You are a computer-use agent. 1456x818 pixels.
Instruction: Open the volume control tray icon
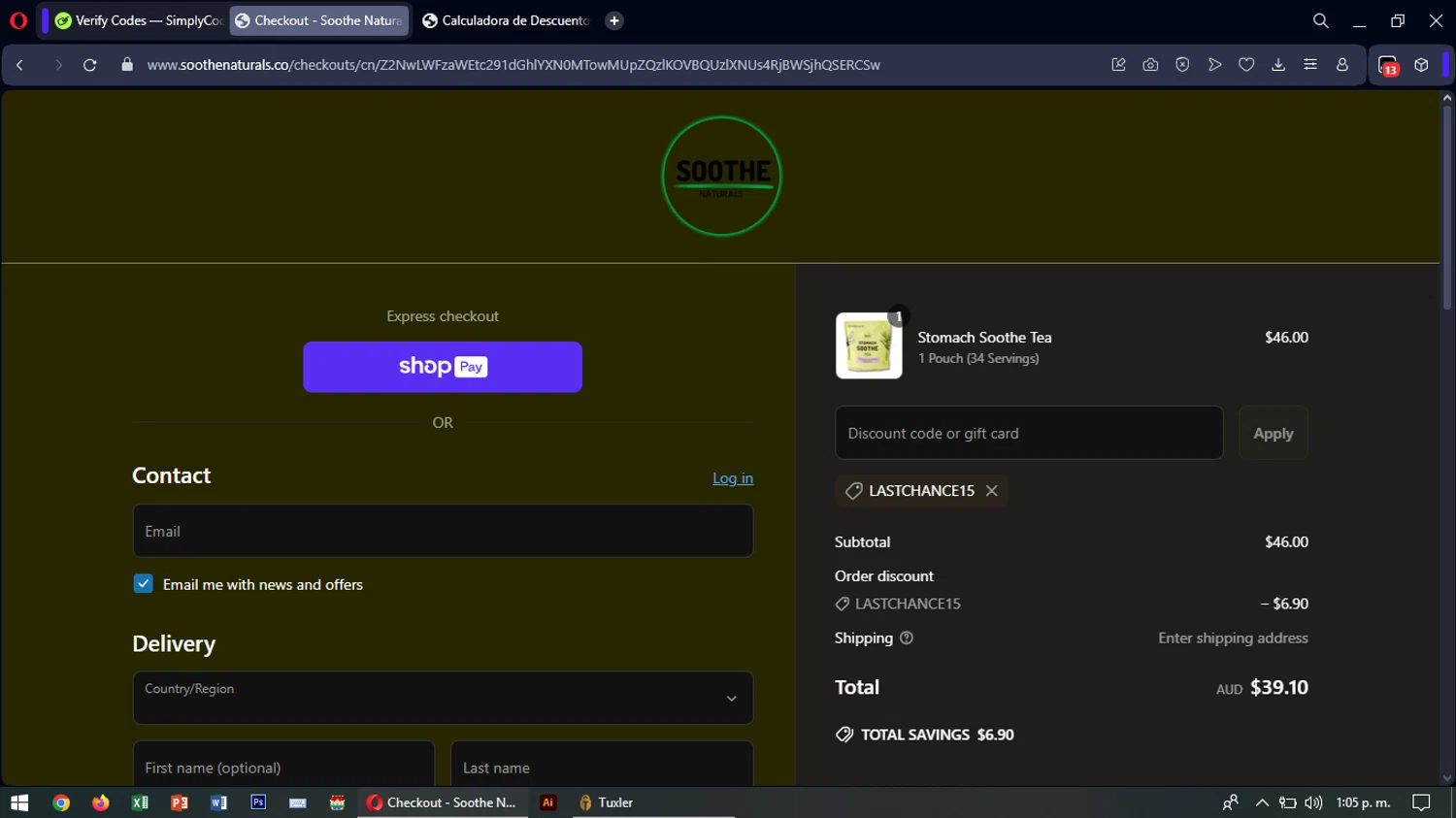coord(1313,802)
